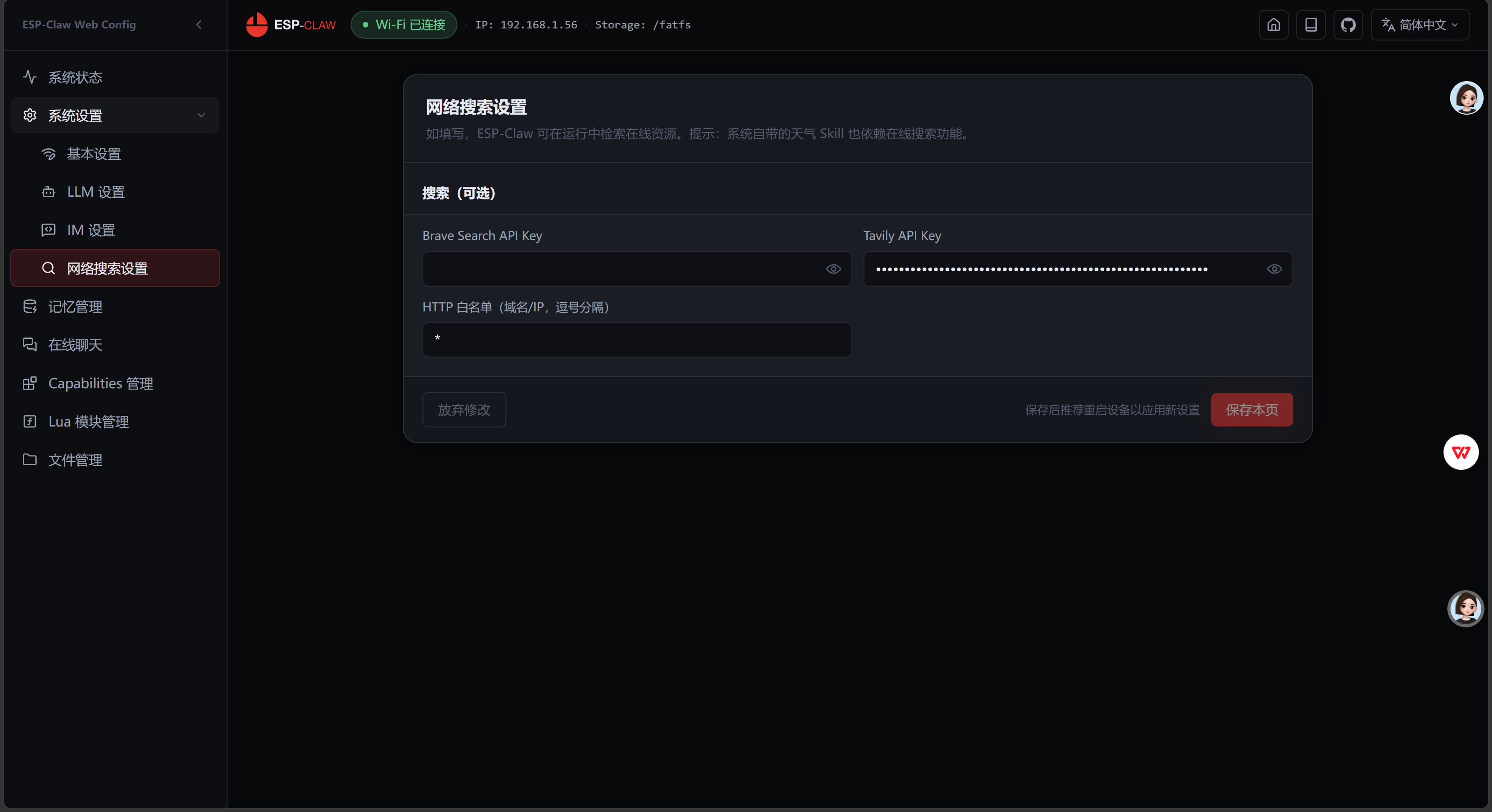Image resolution: width=1492 pixels, height=812 pixels.
Task: Click the HTTP 白名单 input field
Action: click(x=636, y=339)
